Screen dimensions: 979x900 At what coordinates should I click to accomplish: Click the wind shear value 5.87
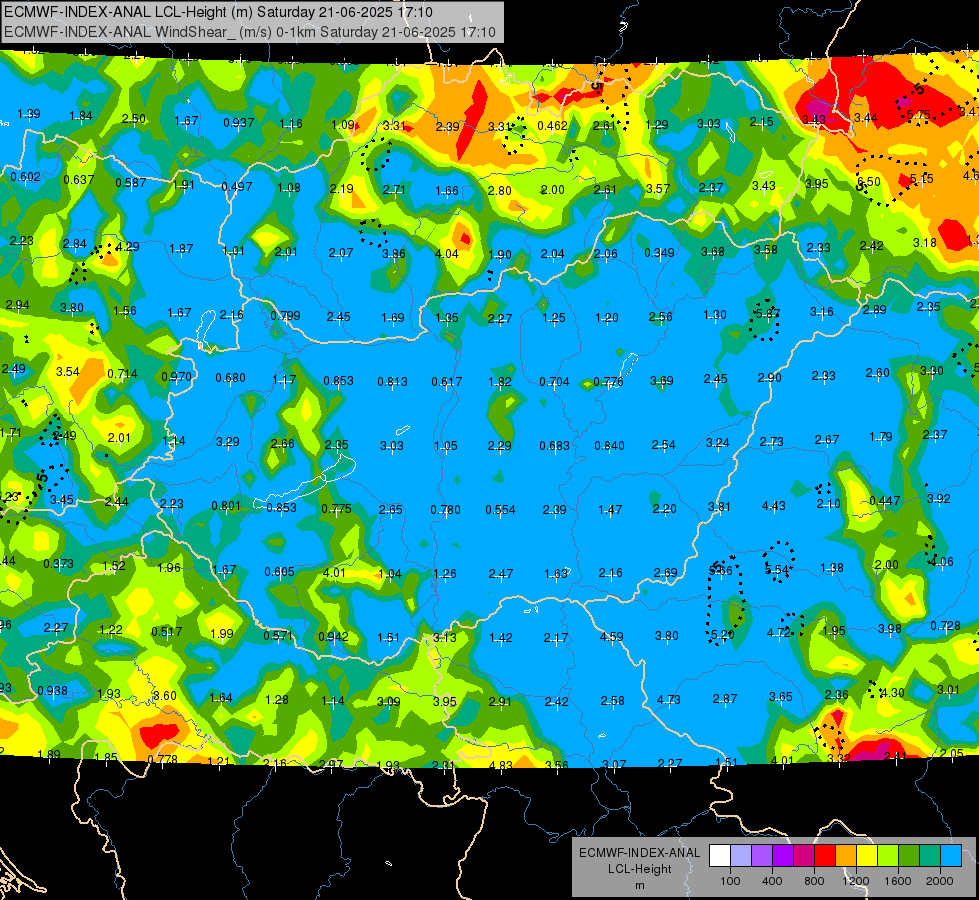point(768,313)
